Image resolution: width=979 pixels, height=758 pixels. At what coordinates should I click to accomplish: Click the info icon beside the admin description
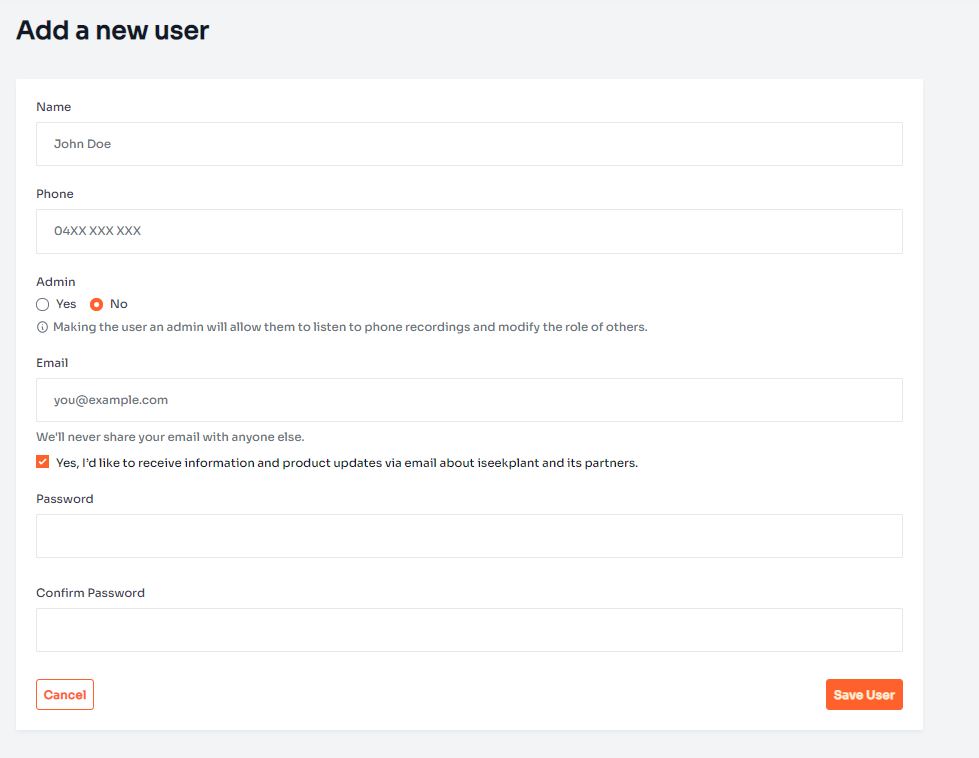tap(42, 327)
